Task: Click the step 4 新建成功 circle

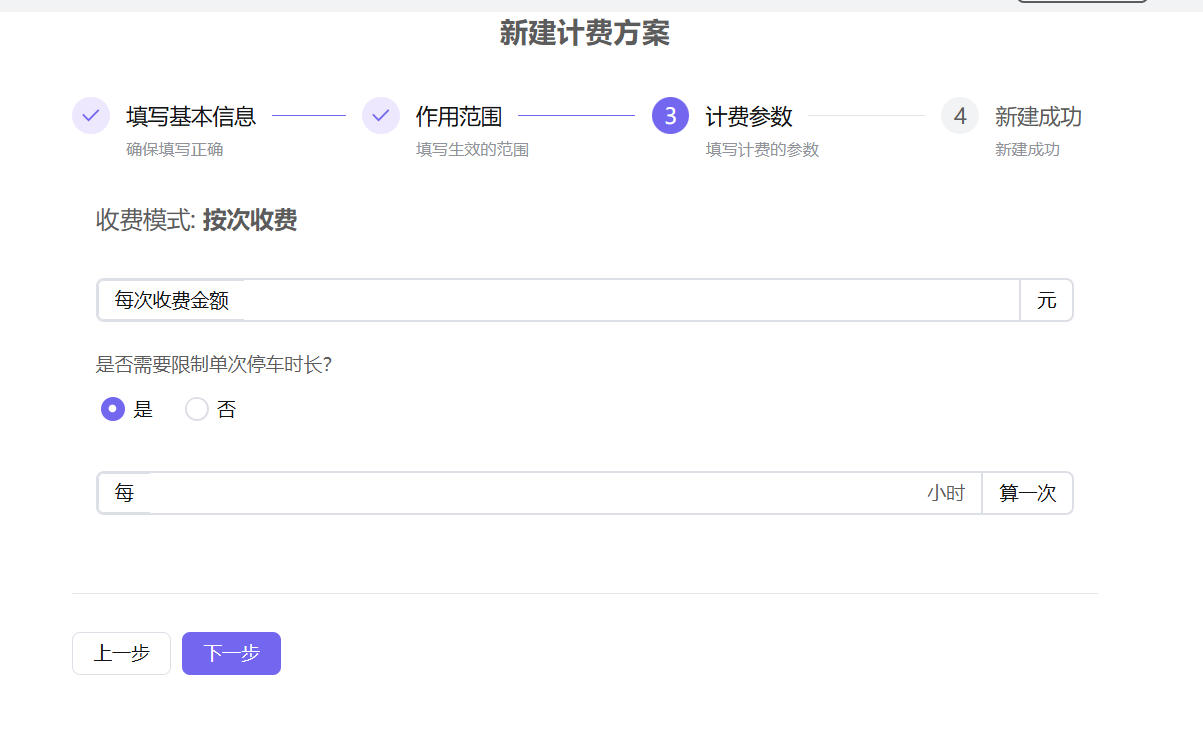Action: click(x=959, y=115)
